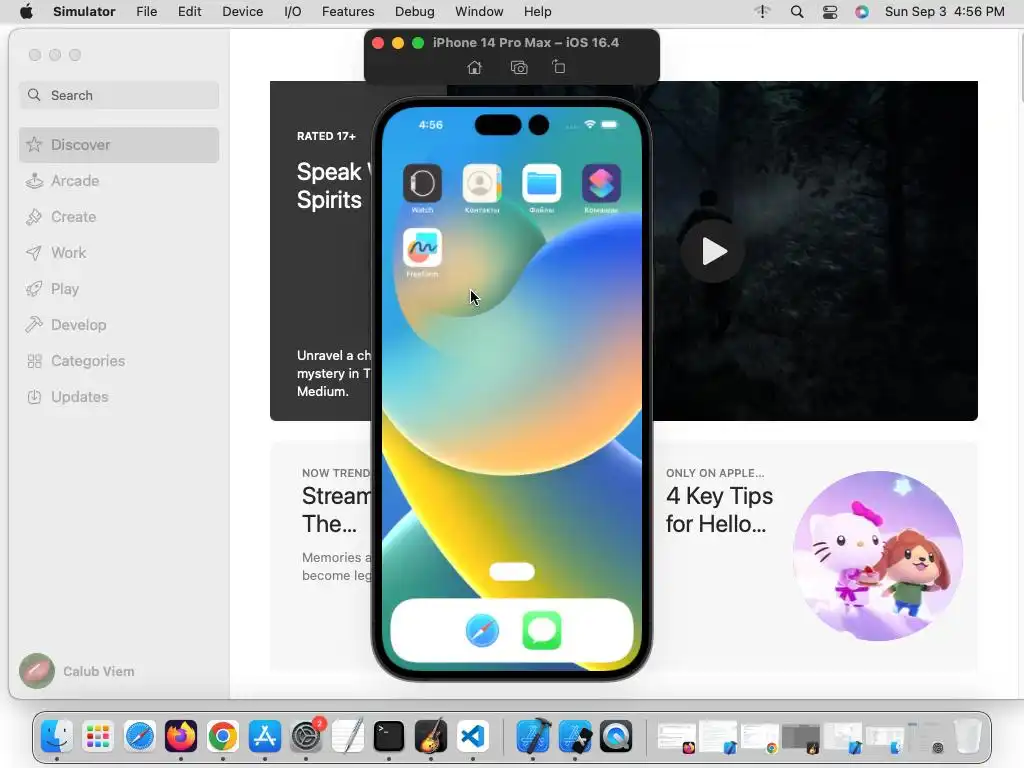1024x768 pixels.
Task: Open the Device menu
Action: [242, 12]
